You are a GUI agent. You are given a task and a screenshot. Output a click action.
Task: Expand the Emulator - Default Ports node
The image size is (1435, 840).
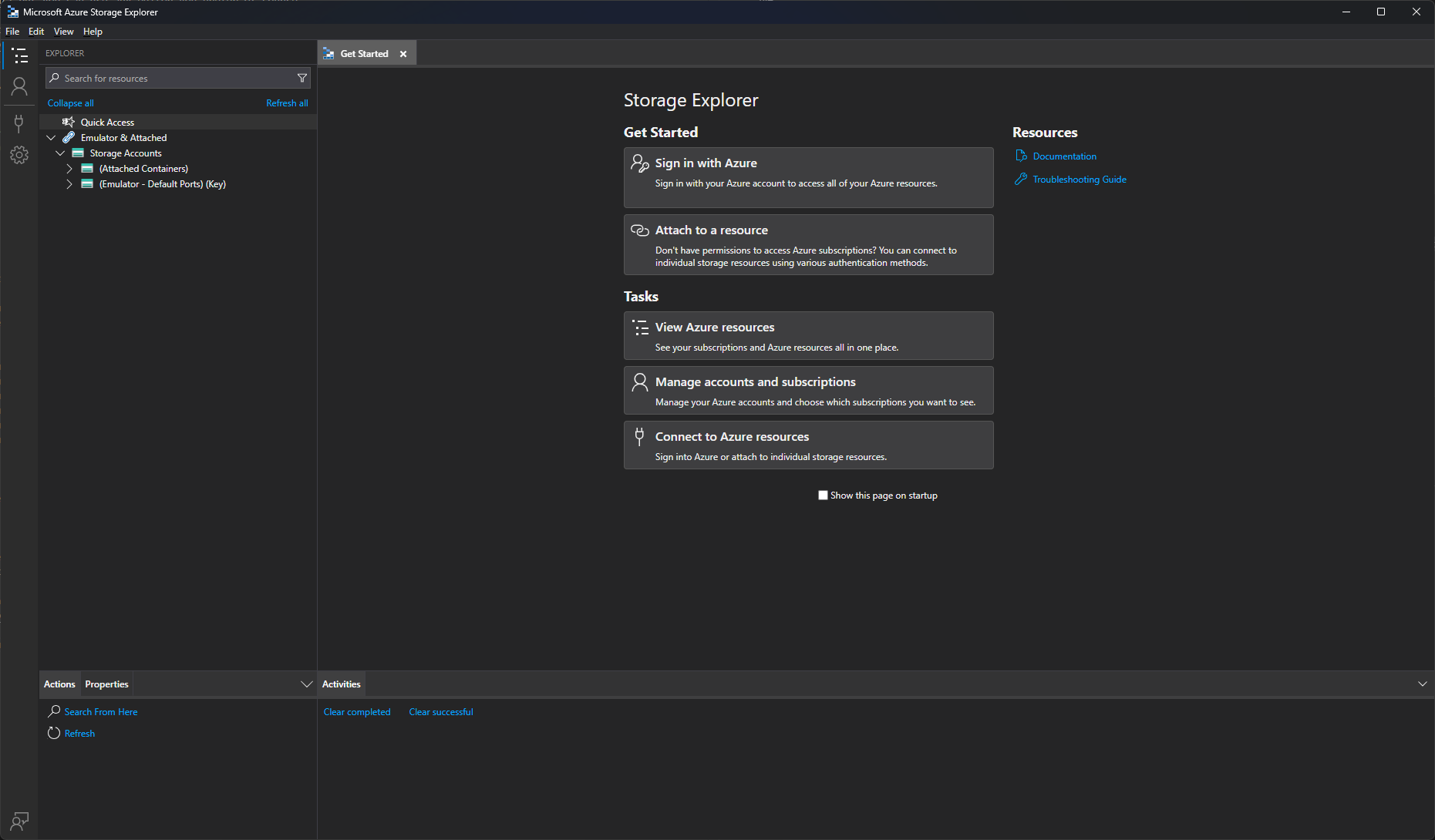pos(69,183)
